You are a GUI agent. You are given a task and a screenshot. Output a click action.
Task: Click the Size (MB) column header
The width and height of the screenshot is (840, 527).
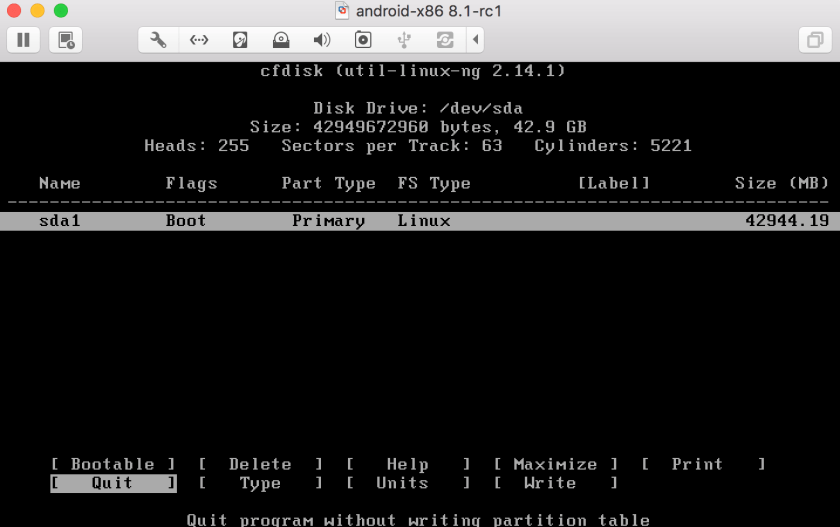click(782, 183)
